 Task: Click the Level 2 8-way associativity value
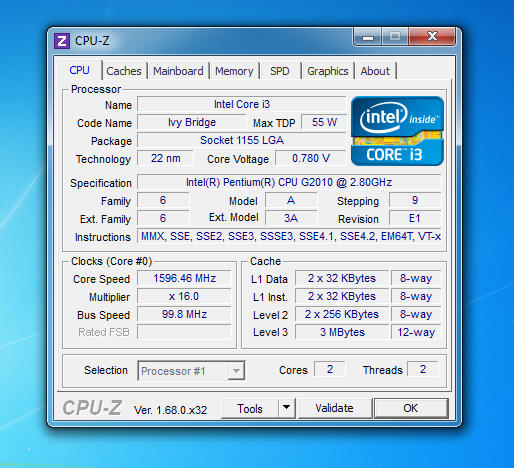[x=416, y=314]
